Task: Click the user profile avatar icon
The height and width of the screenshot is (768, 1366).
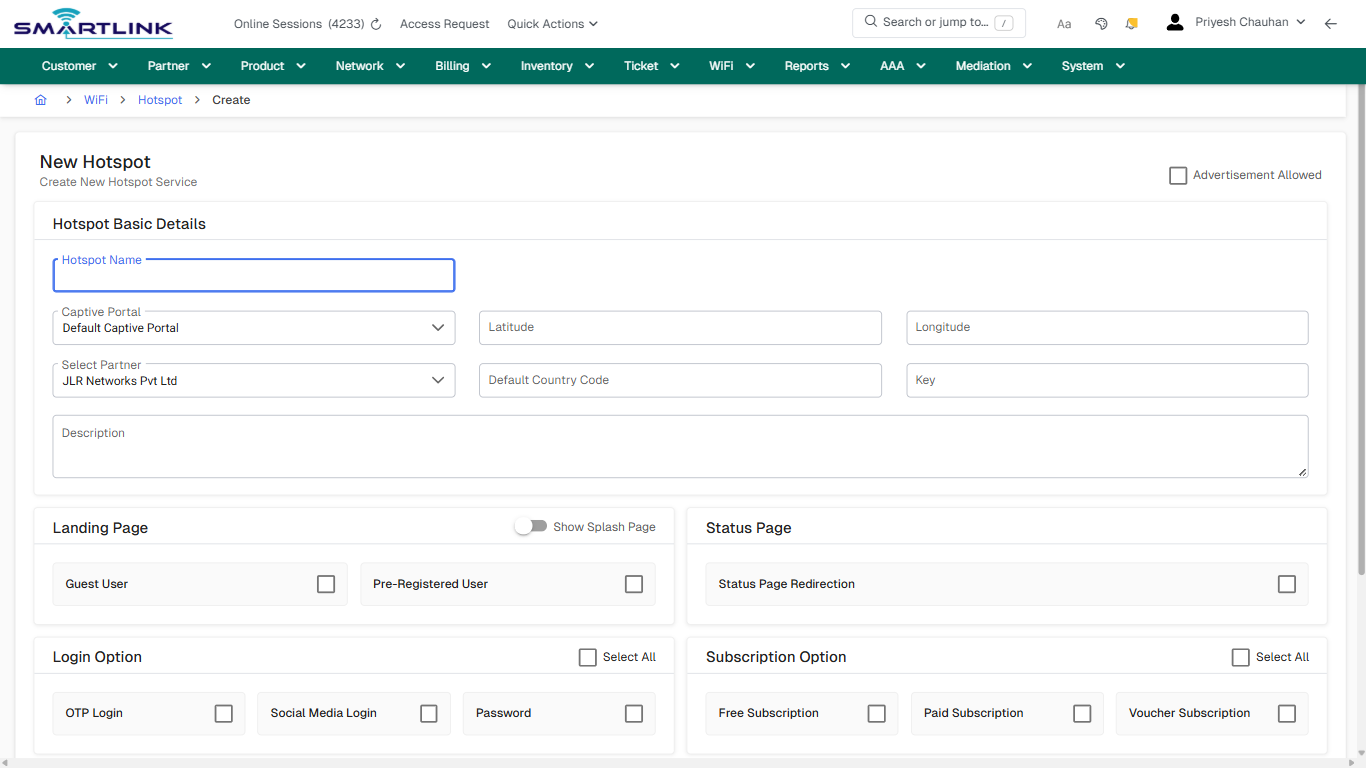Action: pos(1175,22)
